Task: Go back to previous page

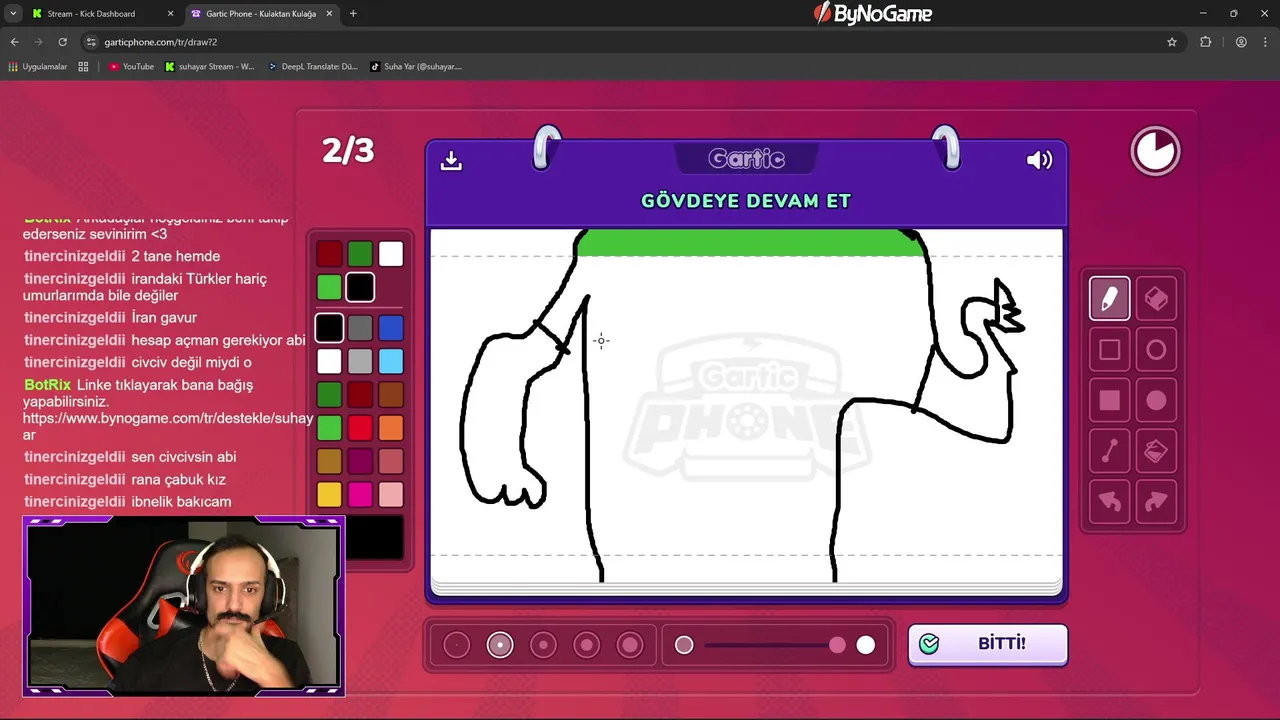Action: (14, 42)
